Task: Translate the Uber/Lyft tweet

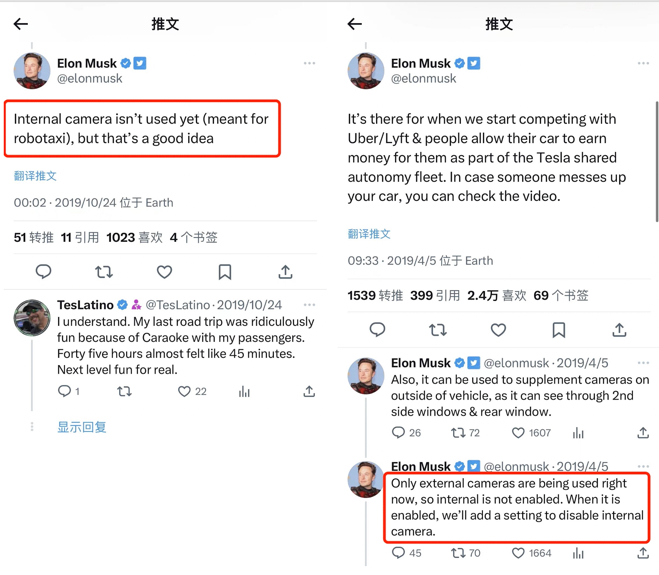Action: pyautogui.click(x=369, y=234)
